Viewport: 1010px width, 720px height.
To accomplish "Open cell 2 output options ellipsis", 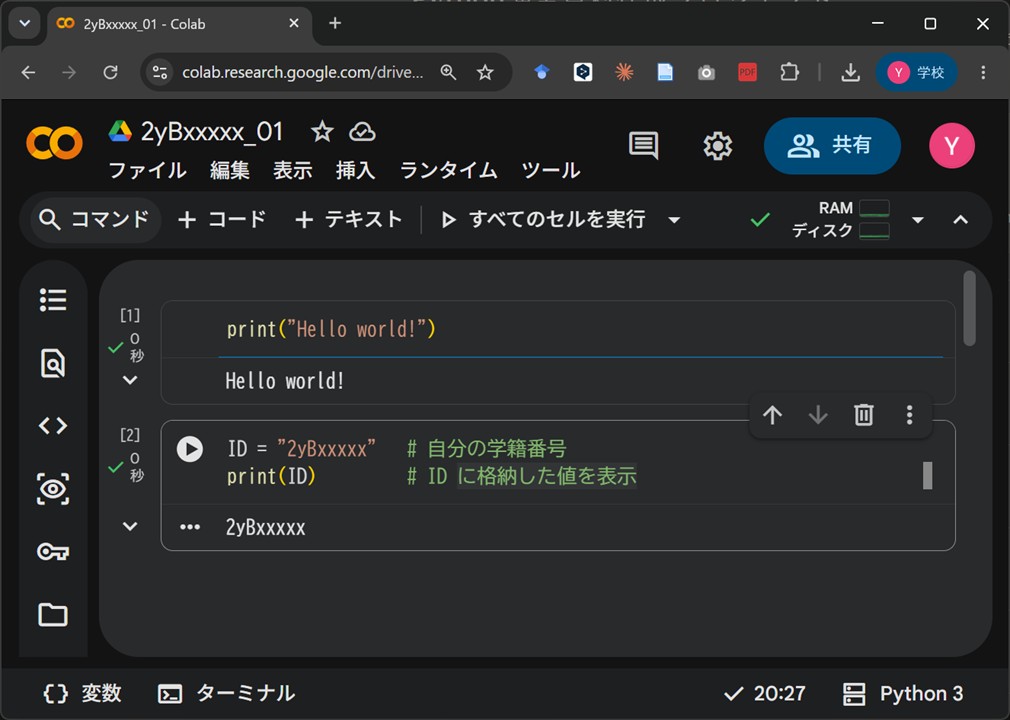I will coord(190,527).
